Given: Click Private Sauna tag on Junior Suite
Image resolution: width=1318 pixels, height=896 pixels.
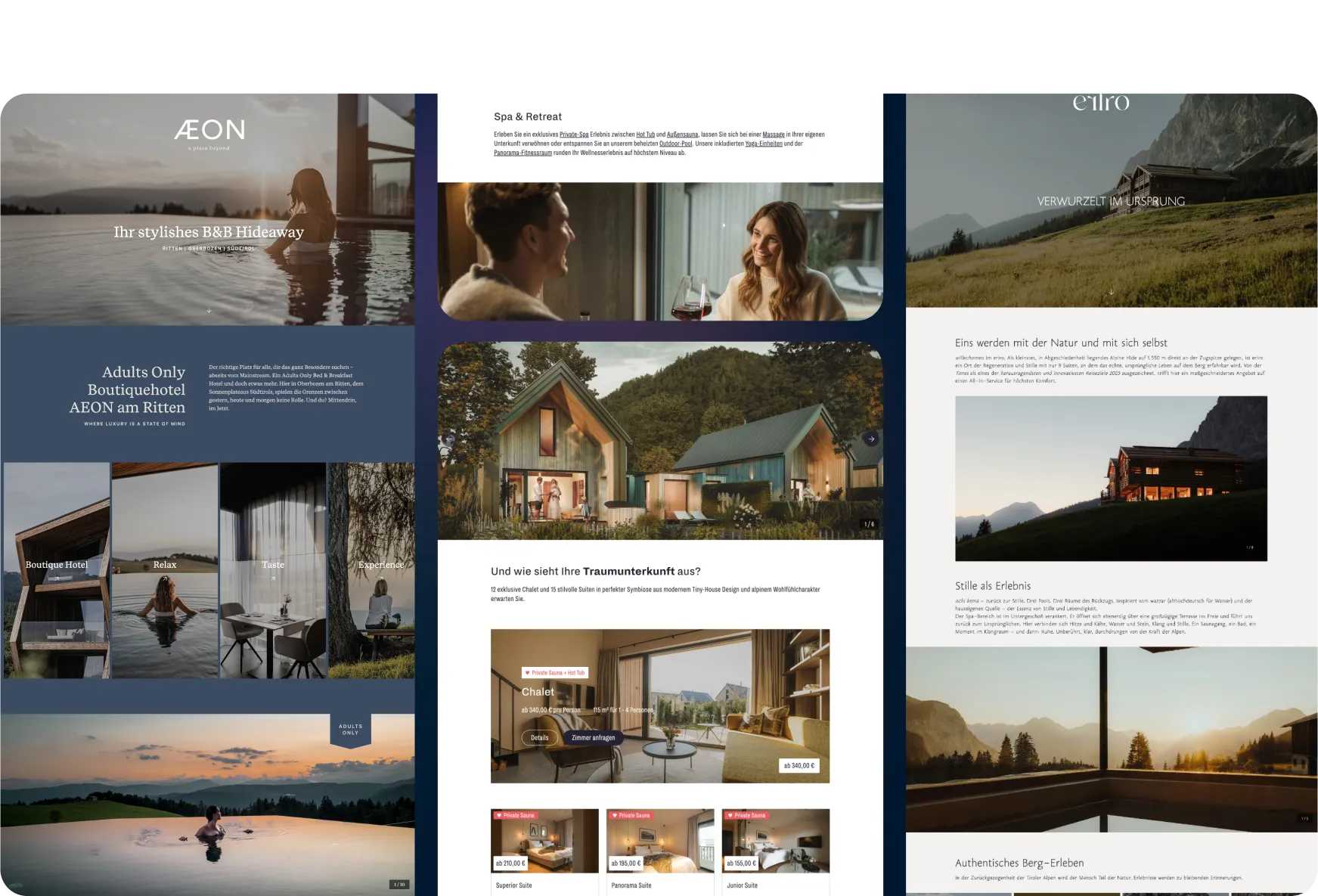Looking at the screenshot, I should click(746, 816).
